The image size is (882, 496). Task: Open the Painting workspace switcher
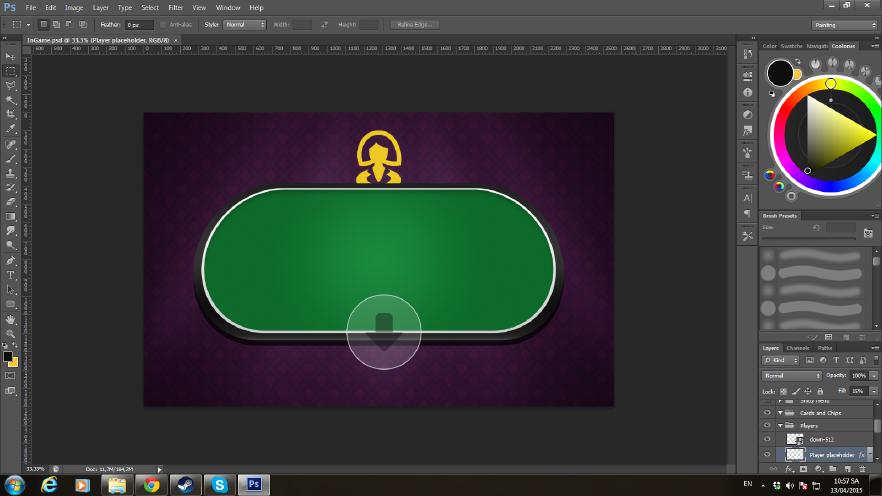[843, 24]
